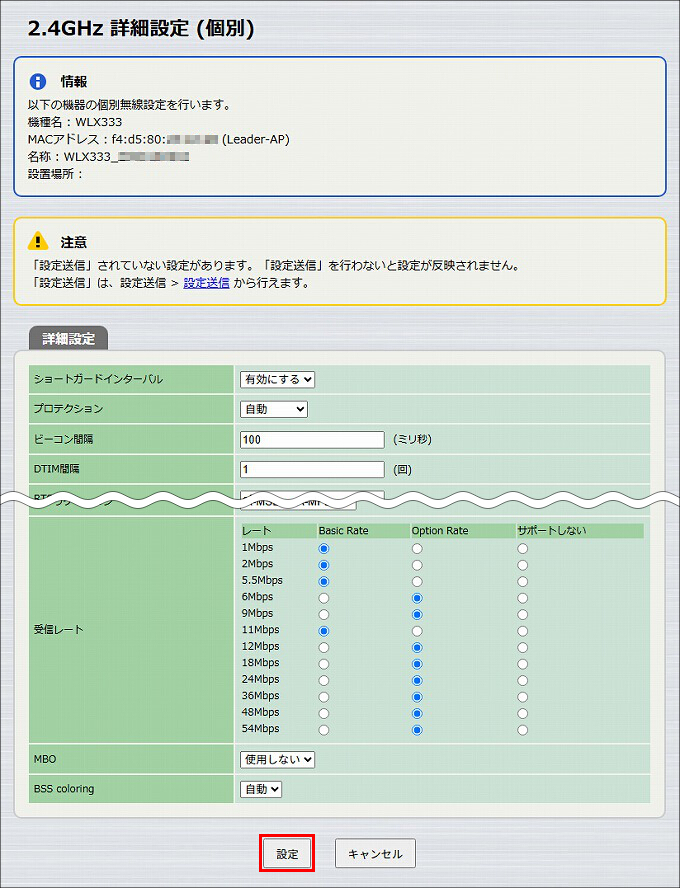Click the BSS coloring row label
The width and height of the screenshot is (680, 888).
[64, 789]
